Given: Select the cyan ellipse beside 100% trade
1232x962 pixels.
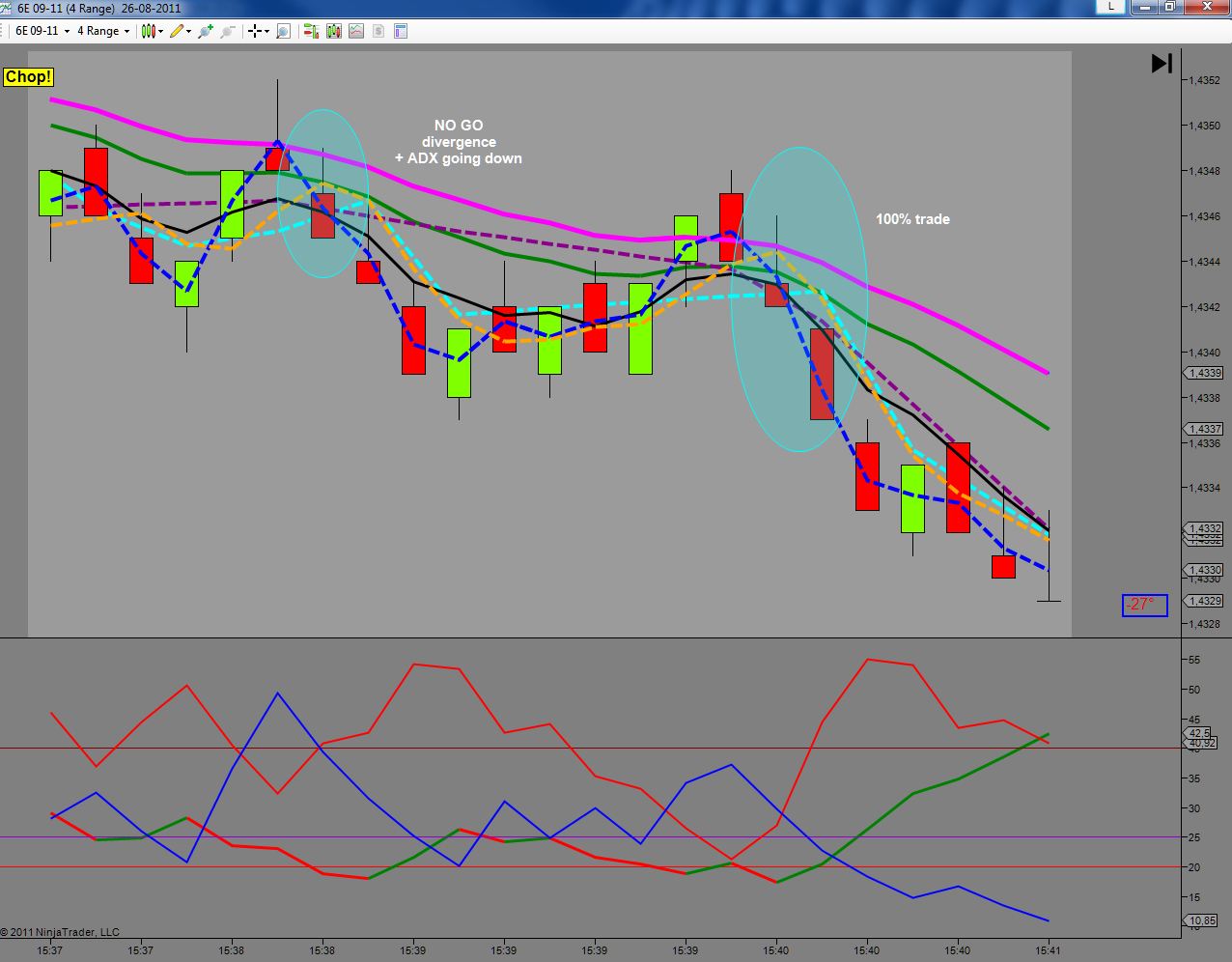Looking at the screenshot, I should coord(799,299).
